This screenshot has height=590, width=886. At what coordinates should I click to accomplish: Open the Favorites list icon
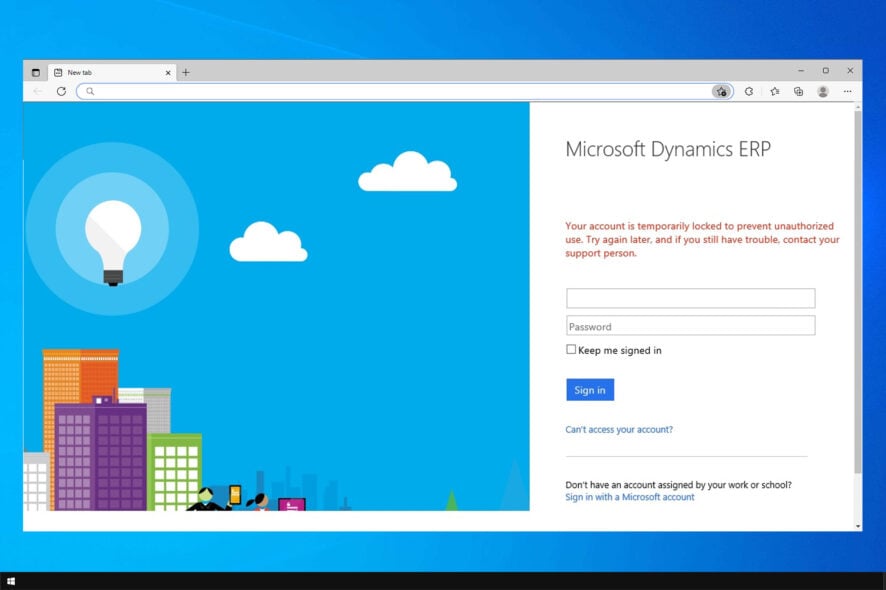tap(775, 91)
